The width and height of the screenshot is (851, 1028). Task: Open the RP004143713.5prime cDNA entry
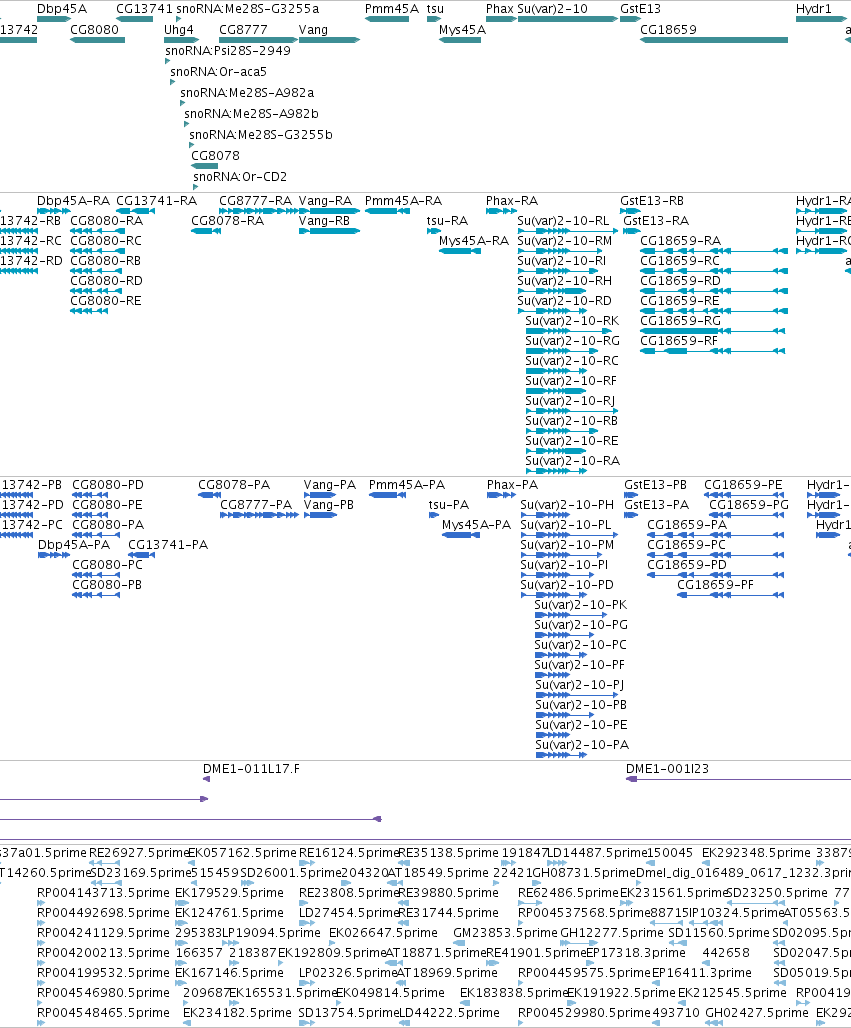tap(104, 893)
